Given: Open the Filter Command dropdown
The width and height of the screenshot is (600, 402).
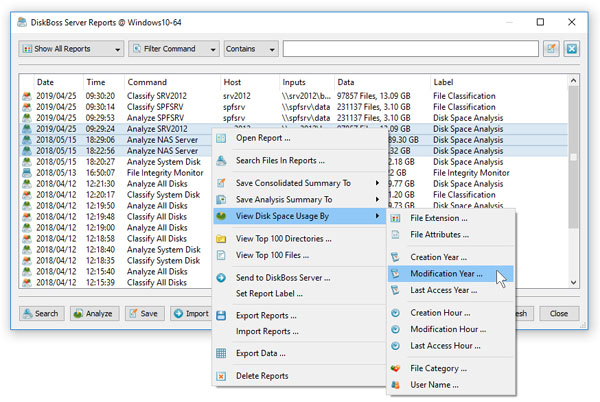Looking at the screenshot, I should [174, 49].
